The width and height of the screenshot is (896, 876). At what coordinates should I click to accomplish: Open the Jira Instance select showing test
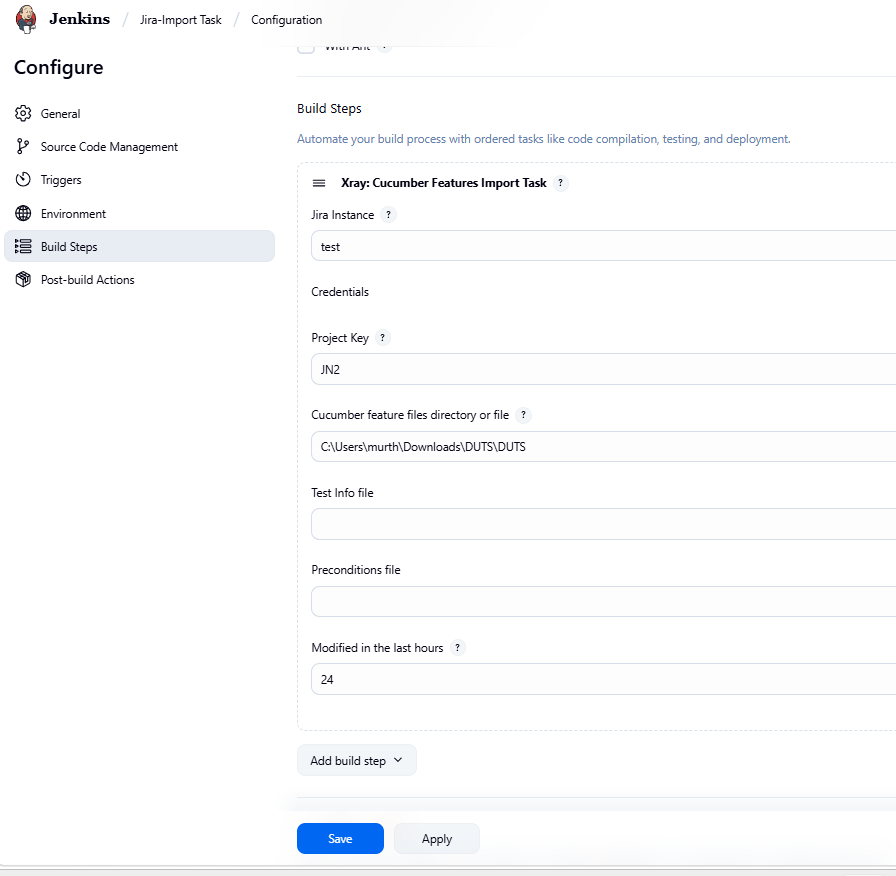pos(603,246)
